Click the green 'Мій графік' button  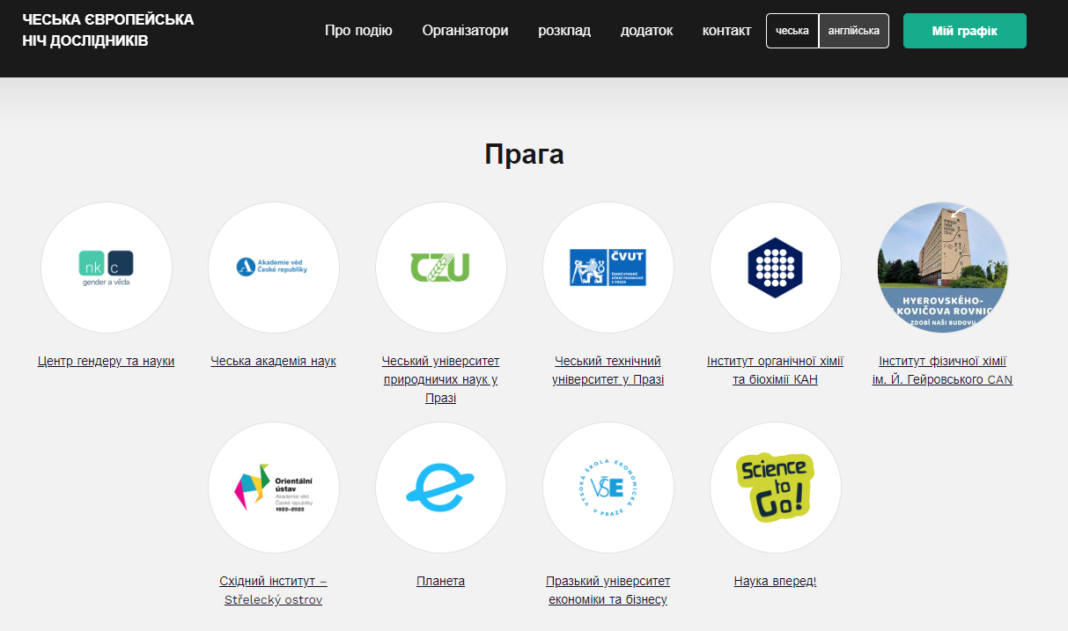tap(964, 31)
